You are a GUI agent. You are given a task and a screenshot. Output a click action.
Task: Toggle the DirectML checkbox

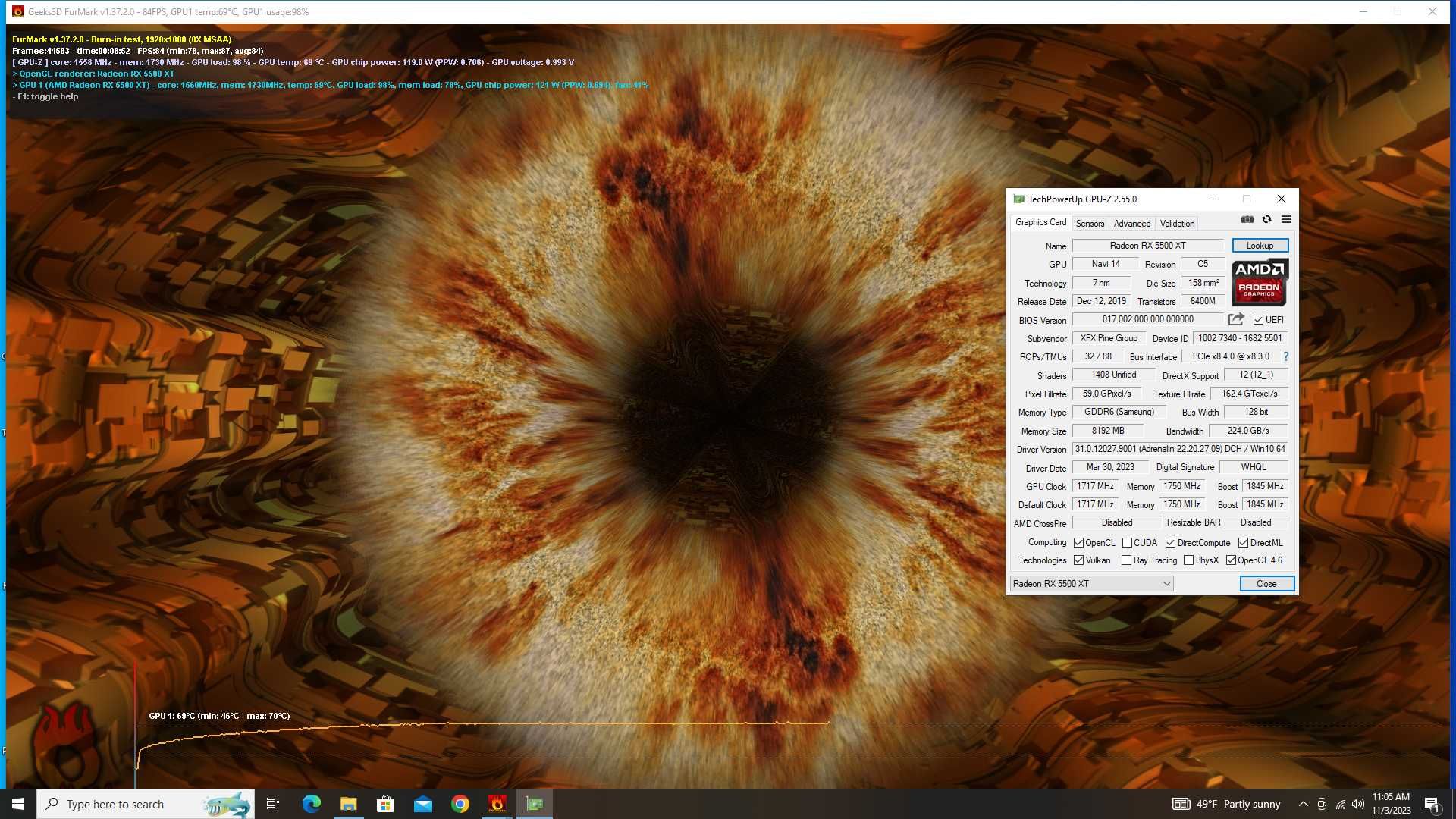1243,543
